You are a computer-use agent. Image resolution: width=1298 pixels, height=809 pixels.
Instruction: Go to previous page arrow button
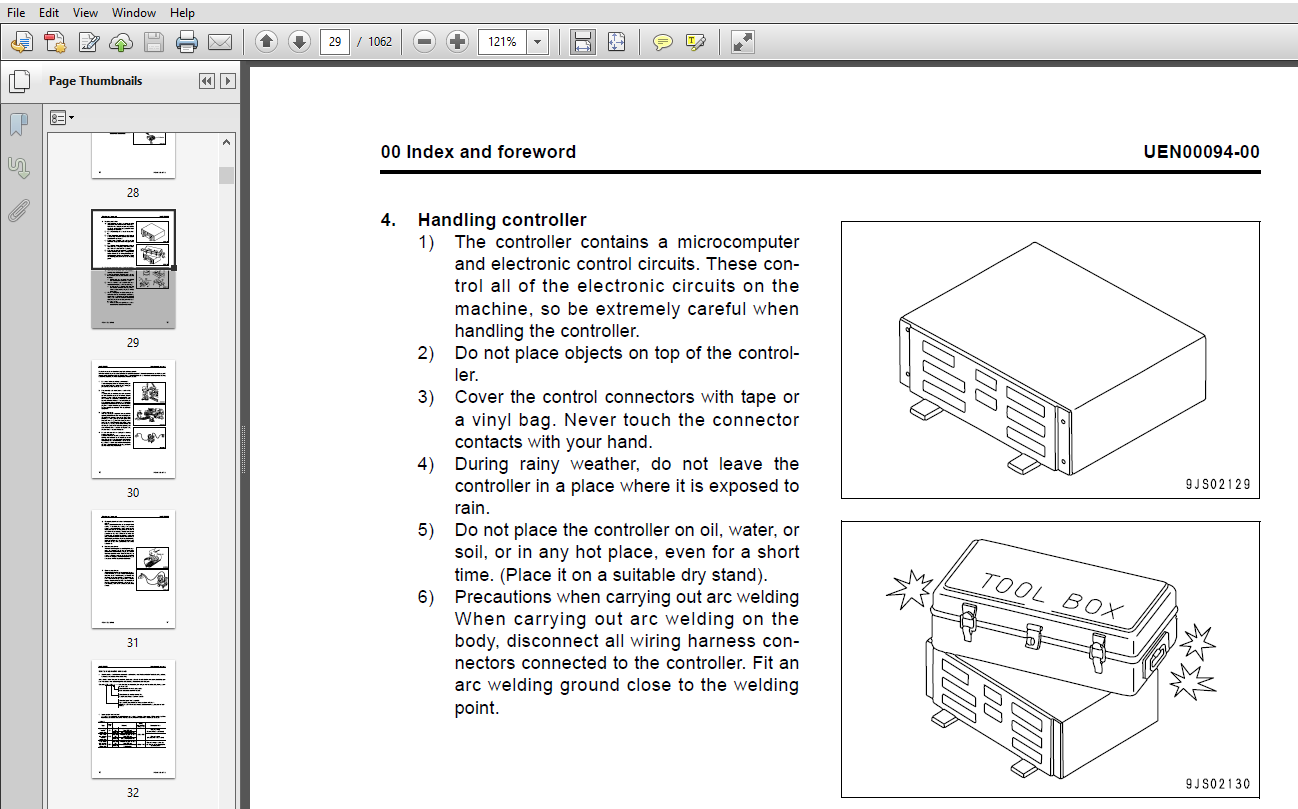[266, 42]
